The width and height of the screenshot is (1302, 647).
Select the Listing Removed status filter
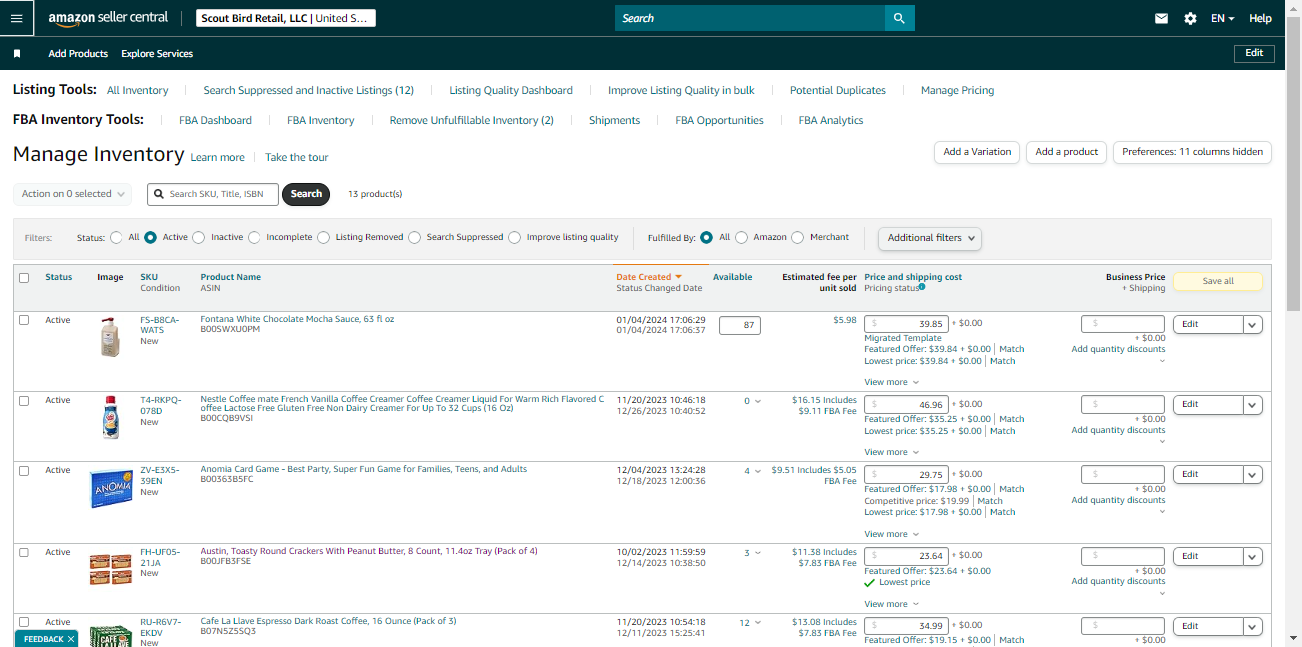tap(323, 237)
